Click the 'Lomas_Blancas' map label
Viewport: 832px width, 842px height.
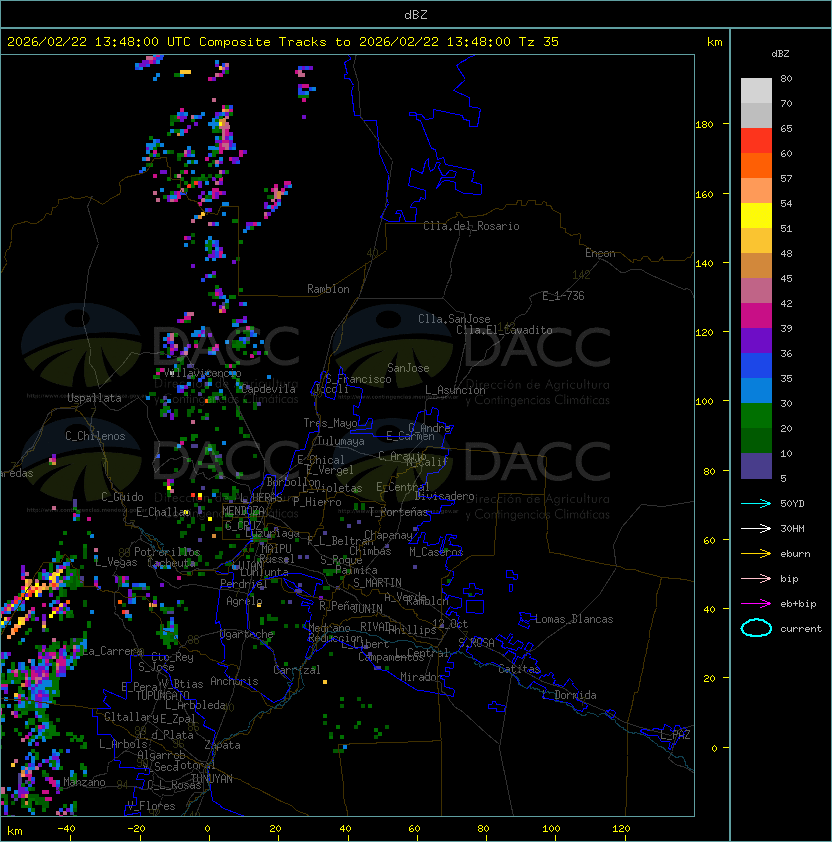574,619
